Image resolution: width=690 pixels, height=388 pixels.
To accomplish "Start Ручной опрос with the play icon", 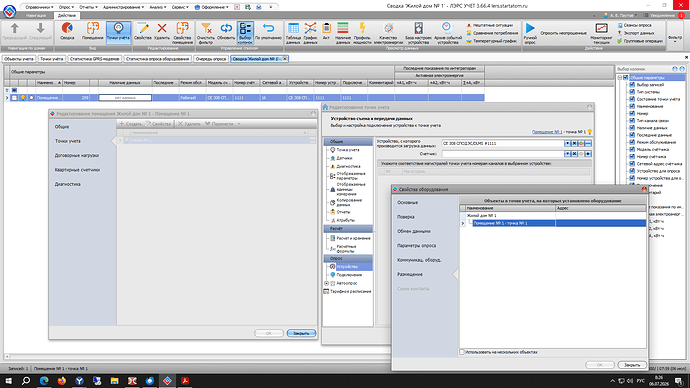I will [x=530, y=28].
